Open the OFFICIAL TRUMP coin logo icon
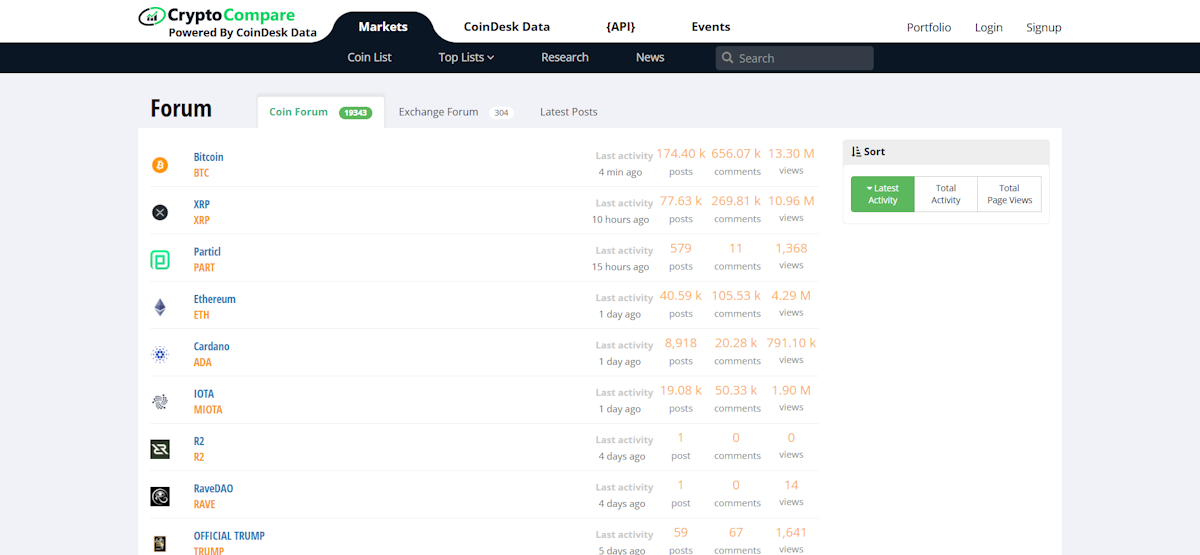1200x555 pixels. click(x=160, y=543)
